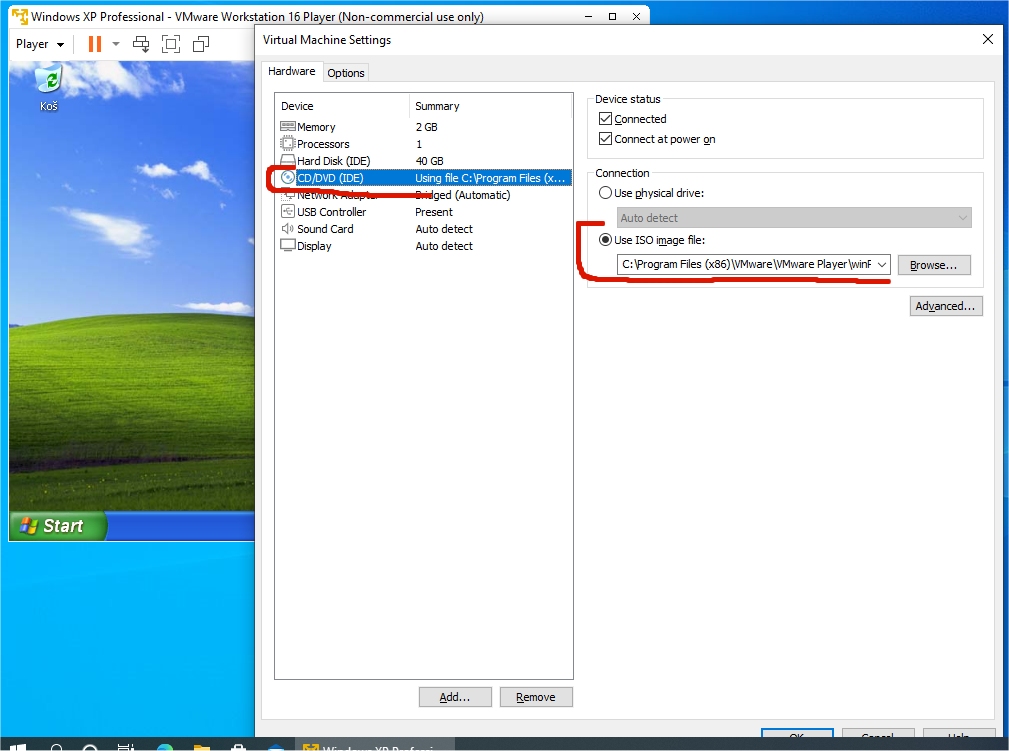
Task: Click the Memory chip icon
Action: click(288, 126)
